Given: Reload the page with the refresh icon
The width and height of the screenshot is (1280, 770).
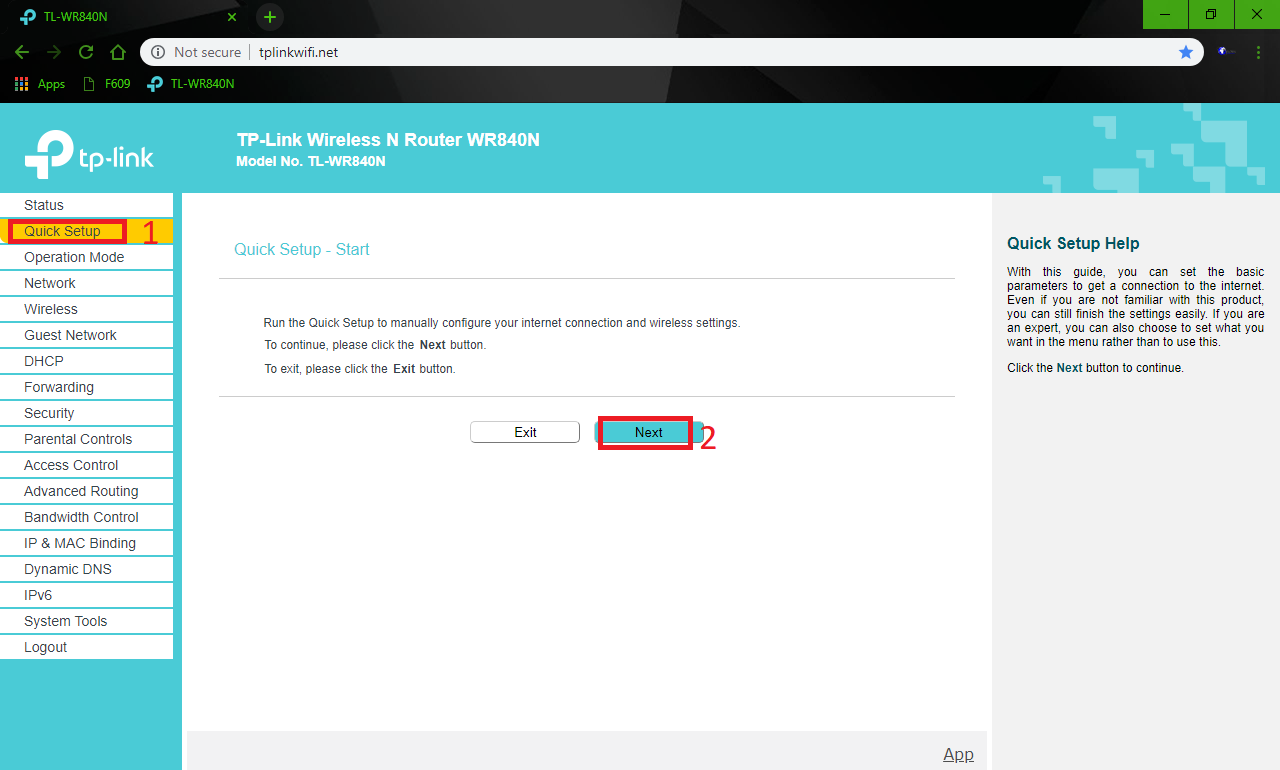Looking at the screenshot, I should coord(86,52).
